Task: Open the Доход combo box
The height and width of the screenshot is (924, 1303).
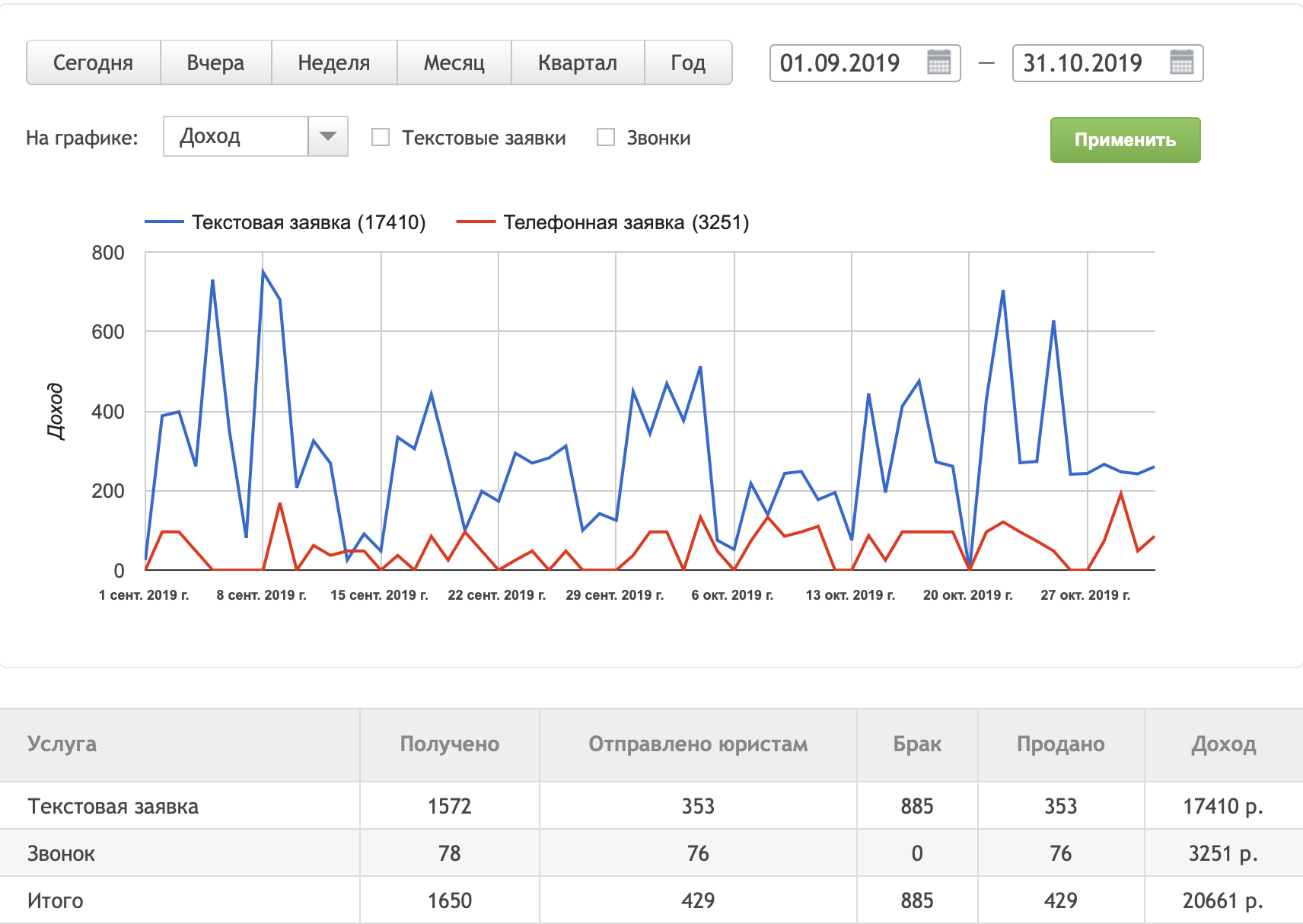Action: (x=236, y=136)
